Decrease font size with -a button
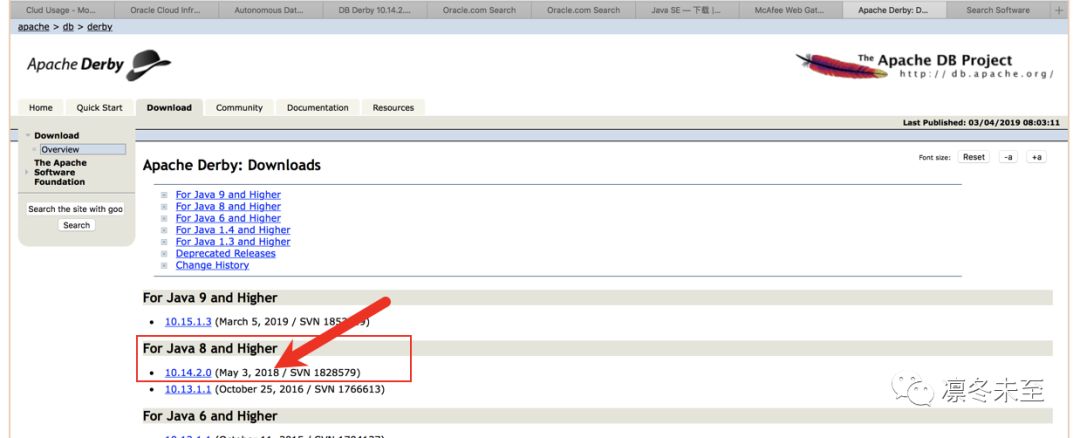 (1008, 157)
